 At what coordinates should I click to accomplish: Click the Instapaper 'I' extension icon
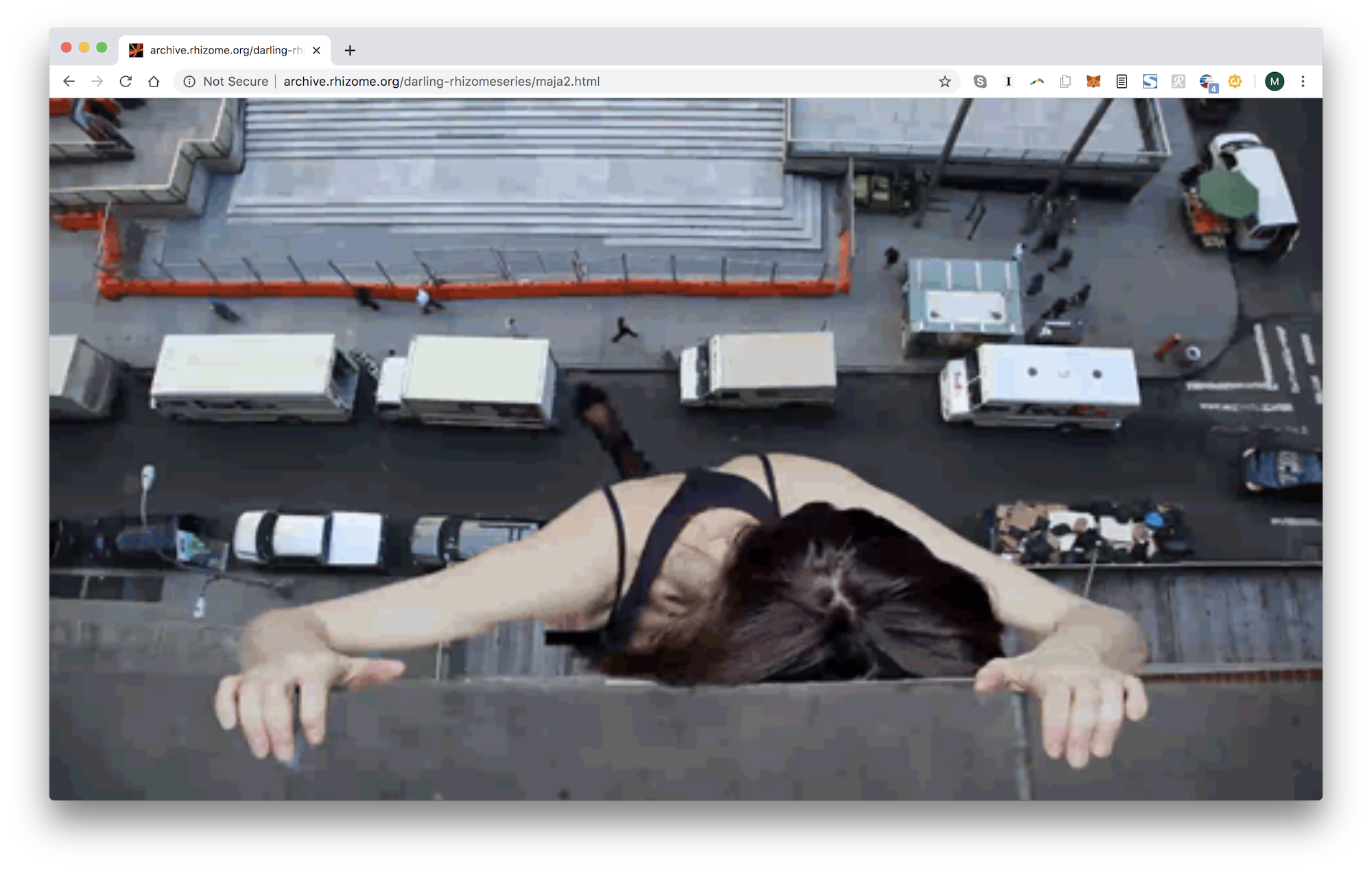1008,82
